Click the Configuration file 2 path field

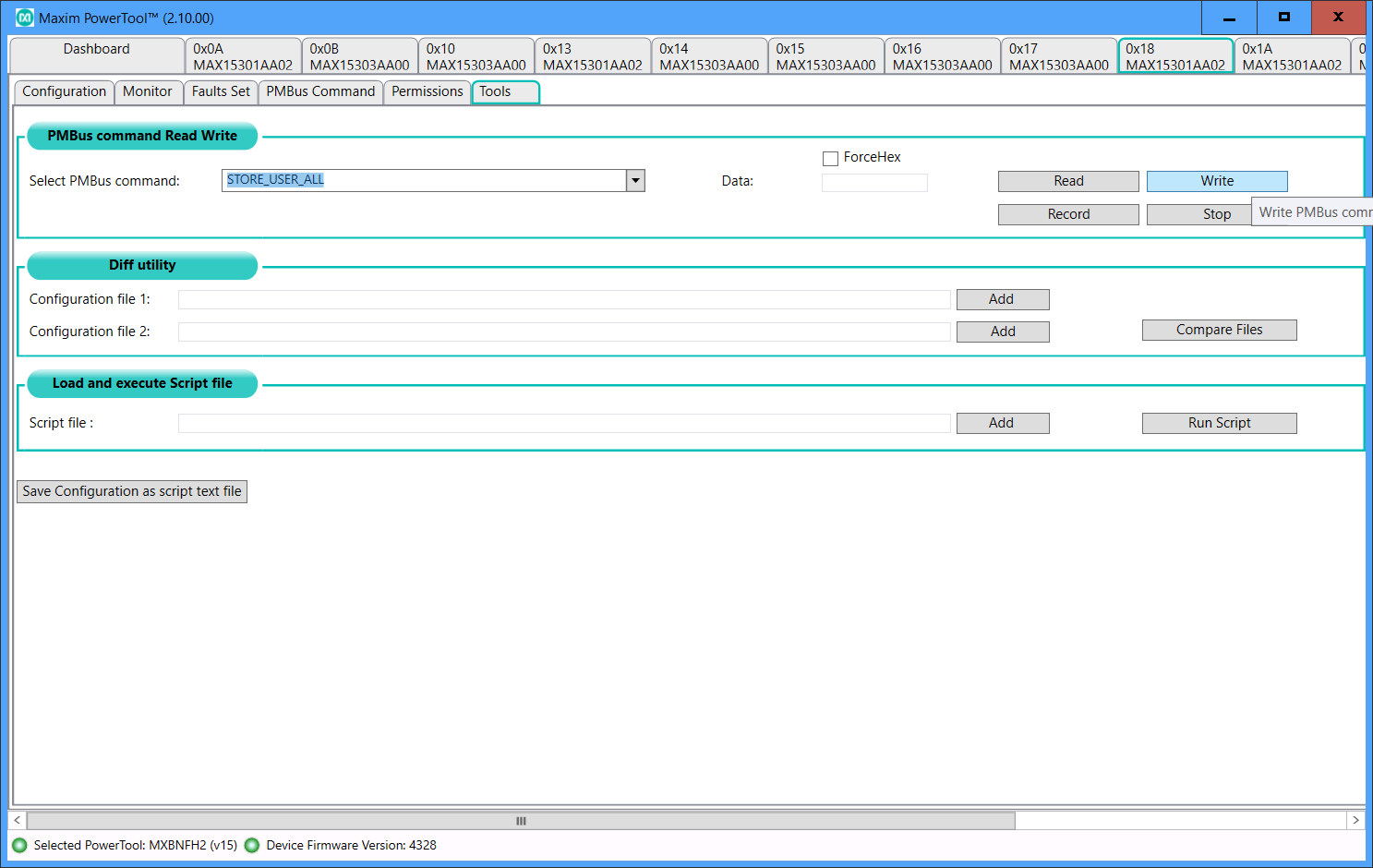564,332
